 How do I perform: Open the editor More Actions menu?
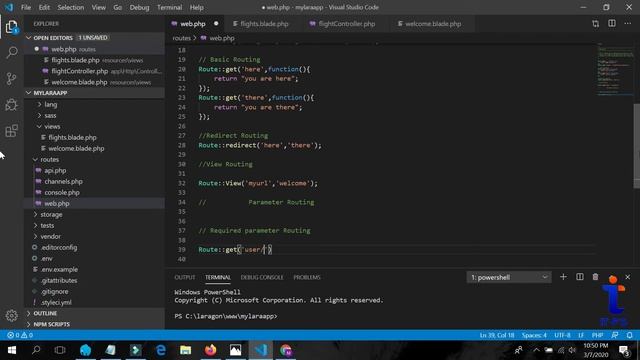click(628, 23)
